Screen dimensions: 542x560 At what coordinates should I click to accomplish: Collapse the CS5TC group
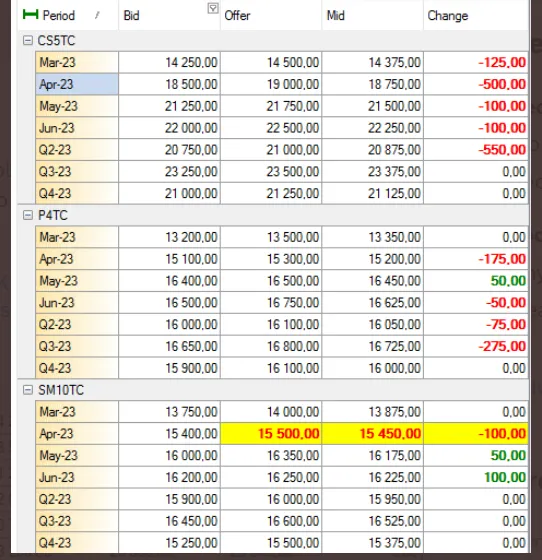click(x=27, y=40)
